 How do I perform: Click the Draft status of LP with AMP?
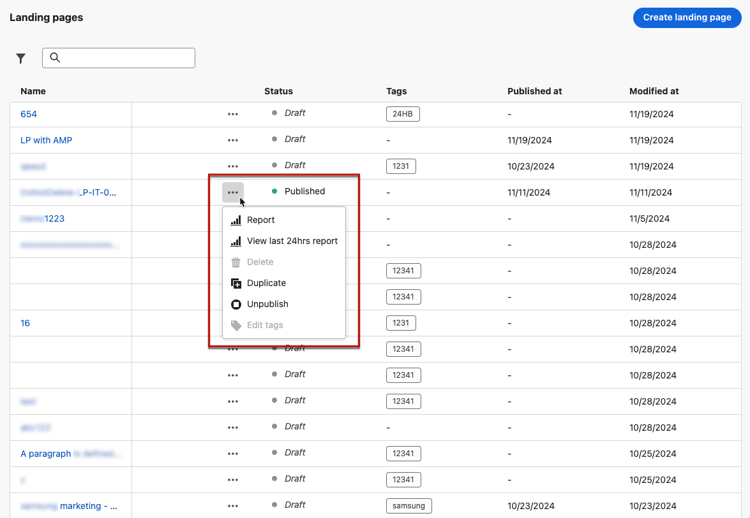(295, 139)
